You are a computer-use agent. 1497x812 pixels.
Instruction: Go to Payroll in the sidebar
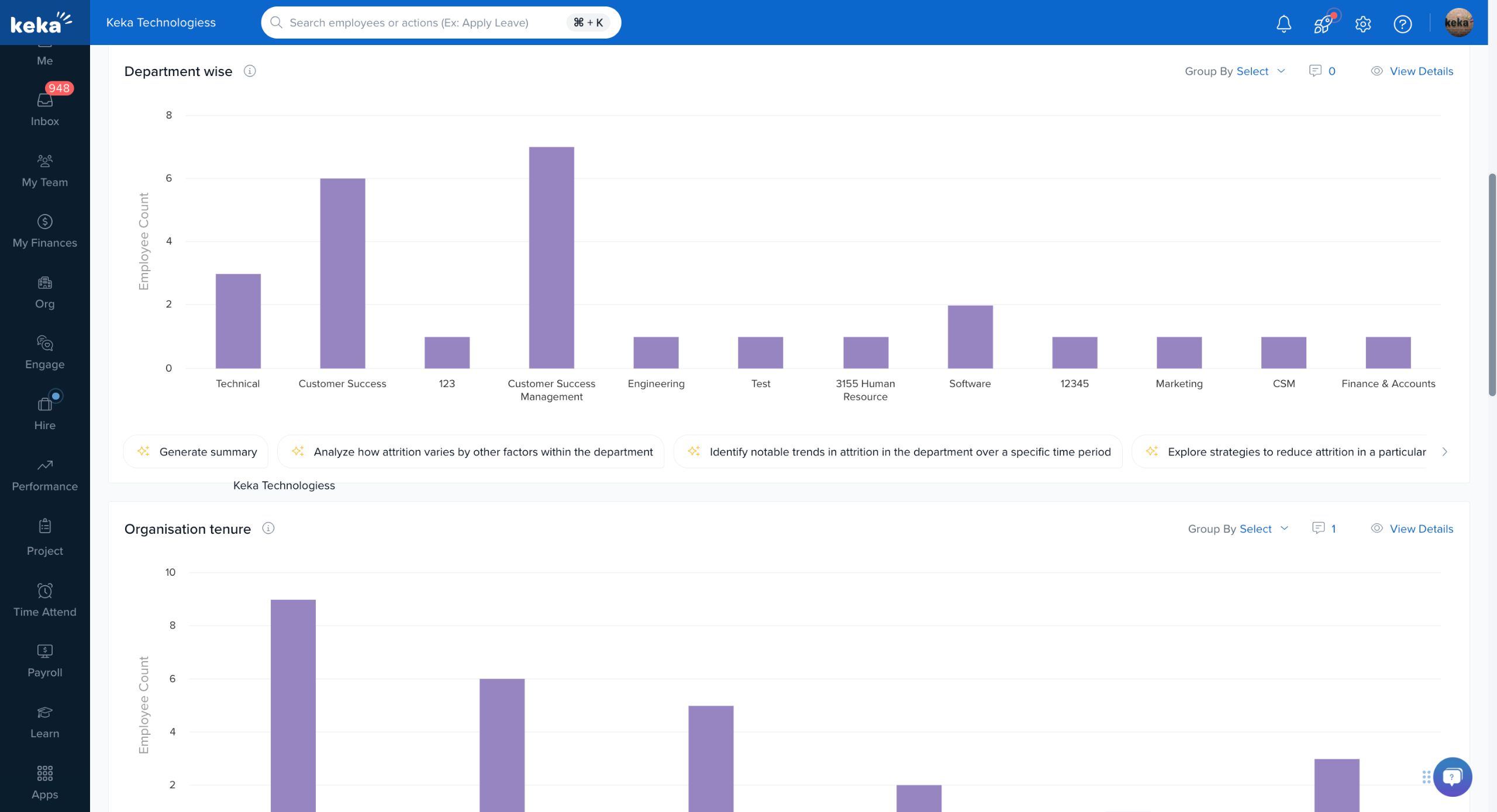click(x=45, y=661)
